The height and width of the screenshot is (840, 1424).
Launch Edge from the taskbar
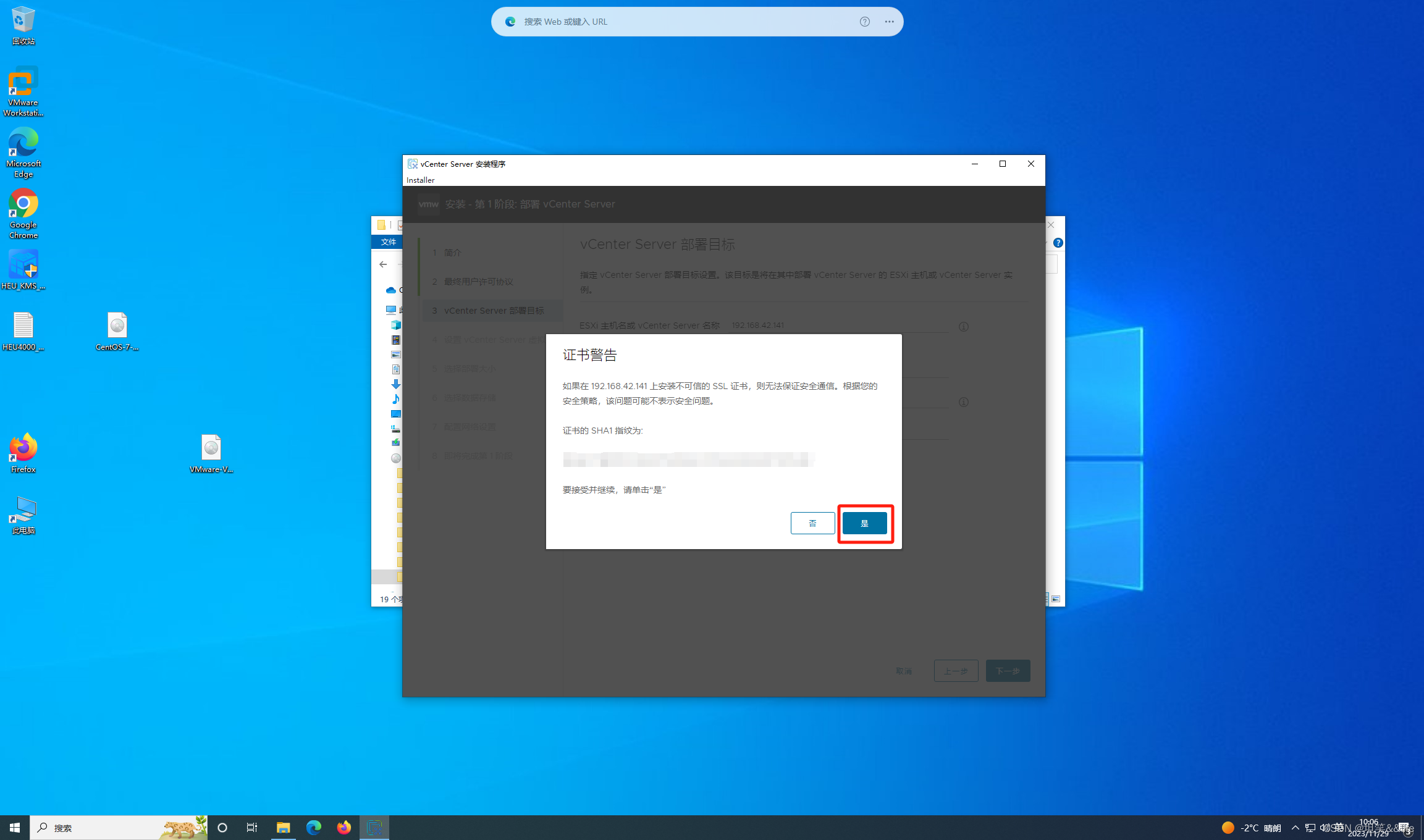313,827
